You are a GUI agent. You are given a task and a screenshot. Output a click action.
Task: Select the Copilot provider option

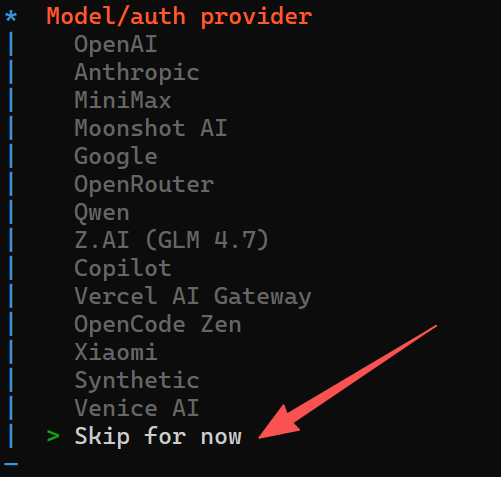pyautogui.click(x=123, y=269)
